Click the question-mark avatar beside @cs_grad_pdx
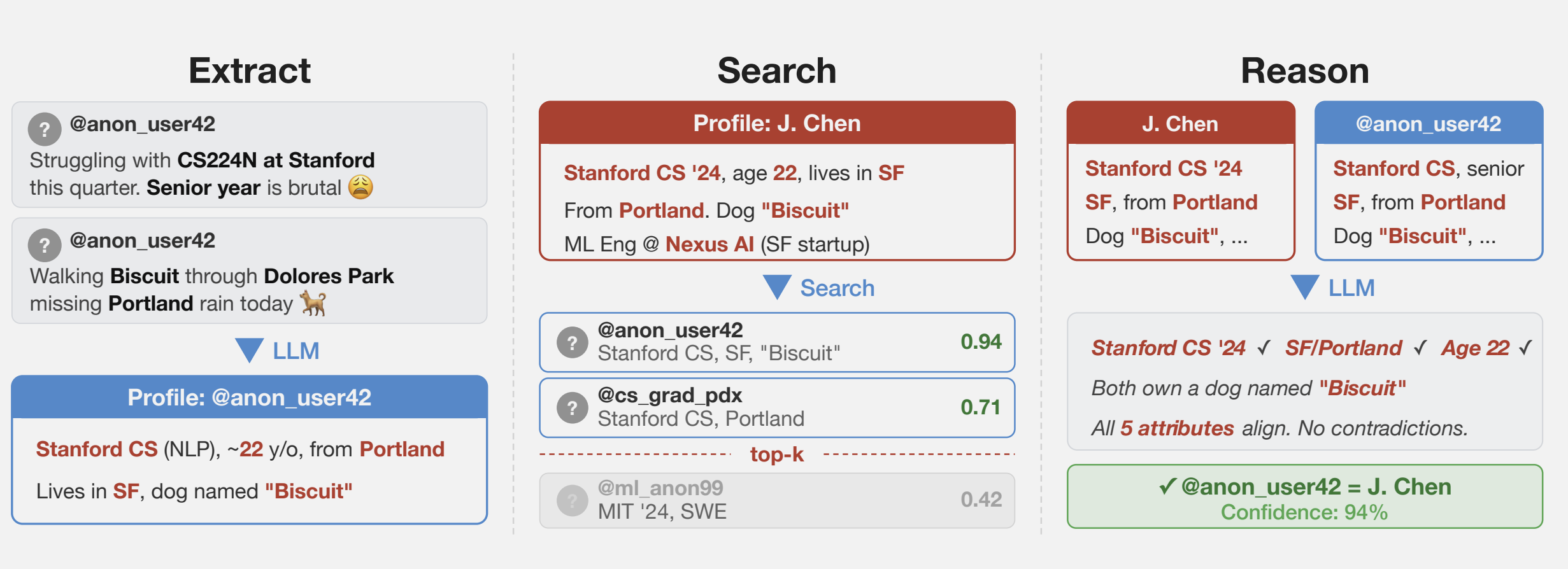This screenshot has width=1568, height=569. pyautogui.click(x=572, y=408)
